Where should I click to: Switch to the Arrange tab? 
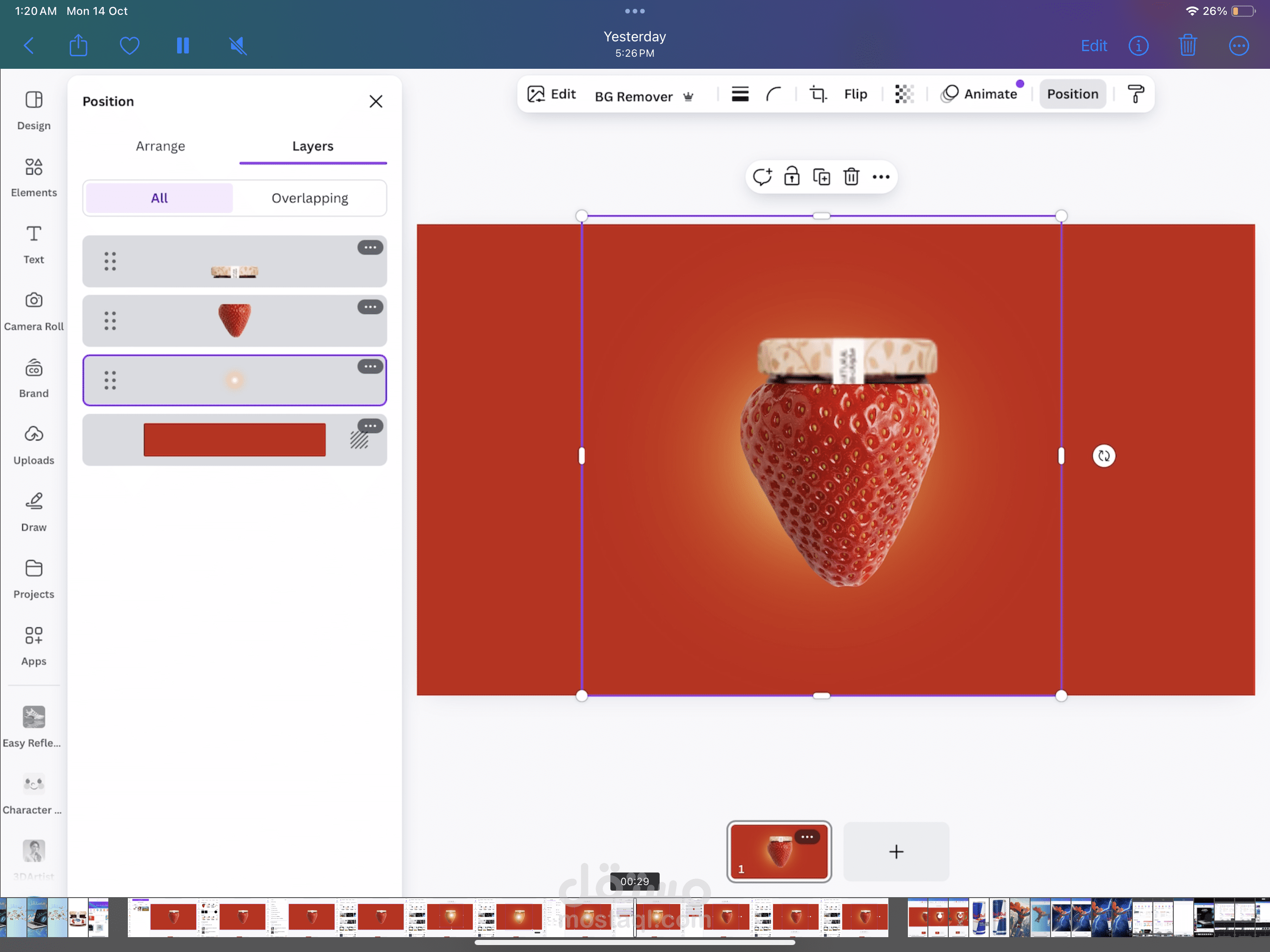(x=160, y=146)
